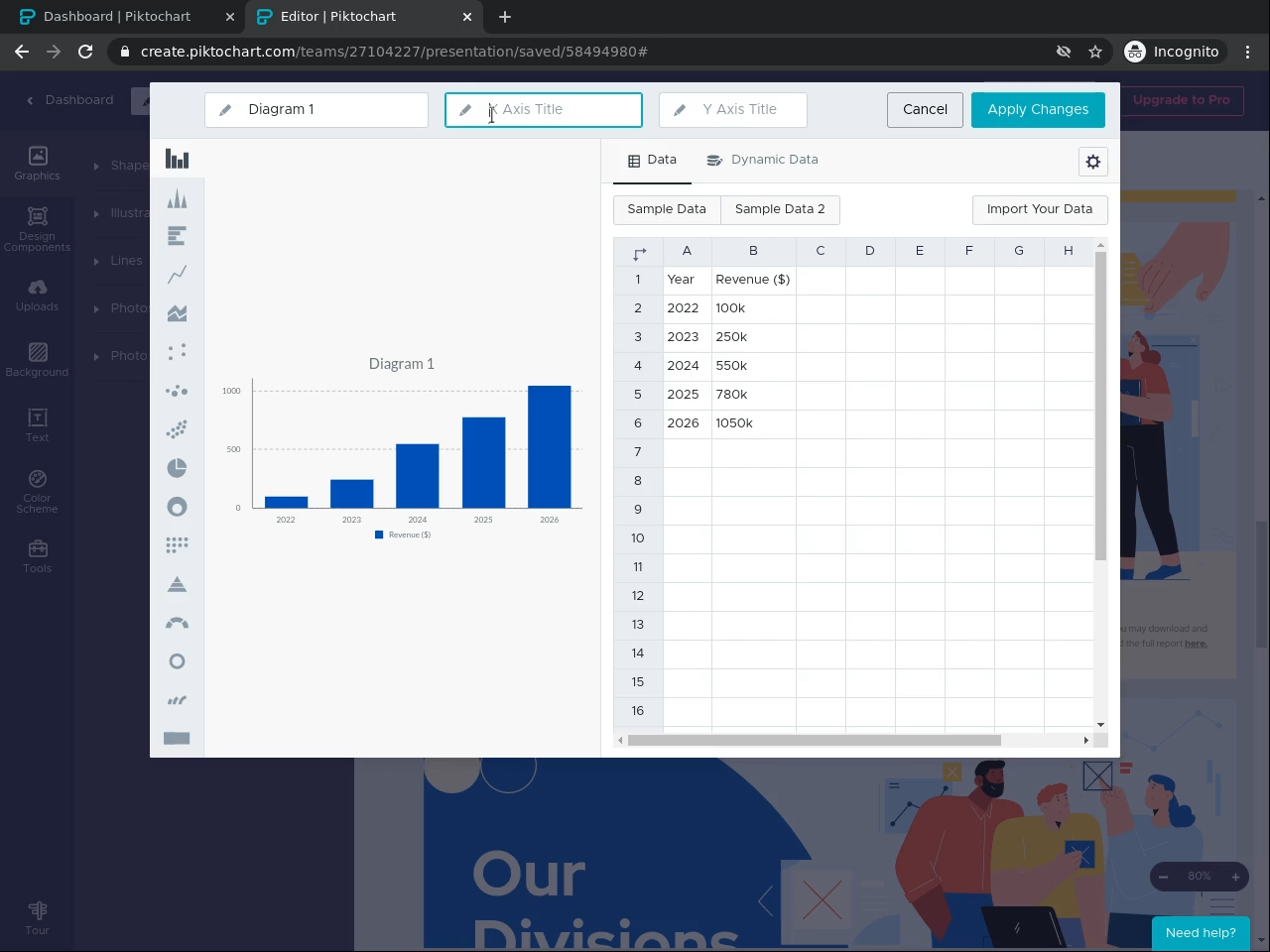The image size is (1270, 952).
Task: Select cell containing '2022'
Action: pyautogui.click(x=687, y=308)
